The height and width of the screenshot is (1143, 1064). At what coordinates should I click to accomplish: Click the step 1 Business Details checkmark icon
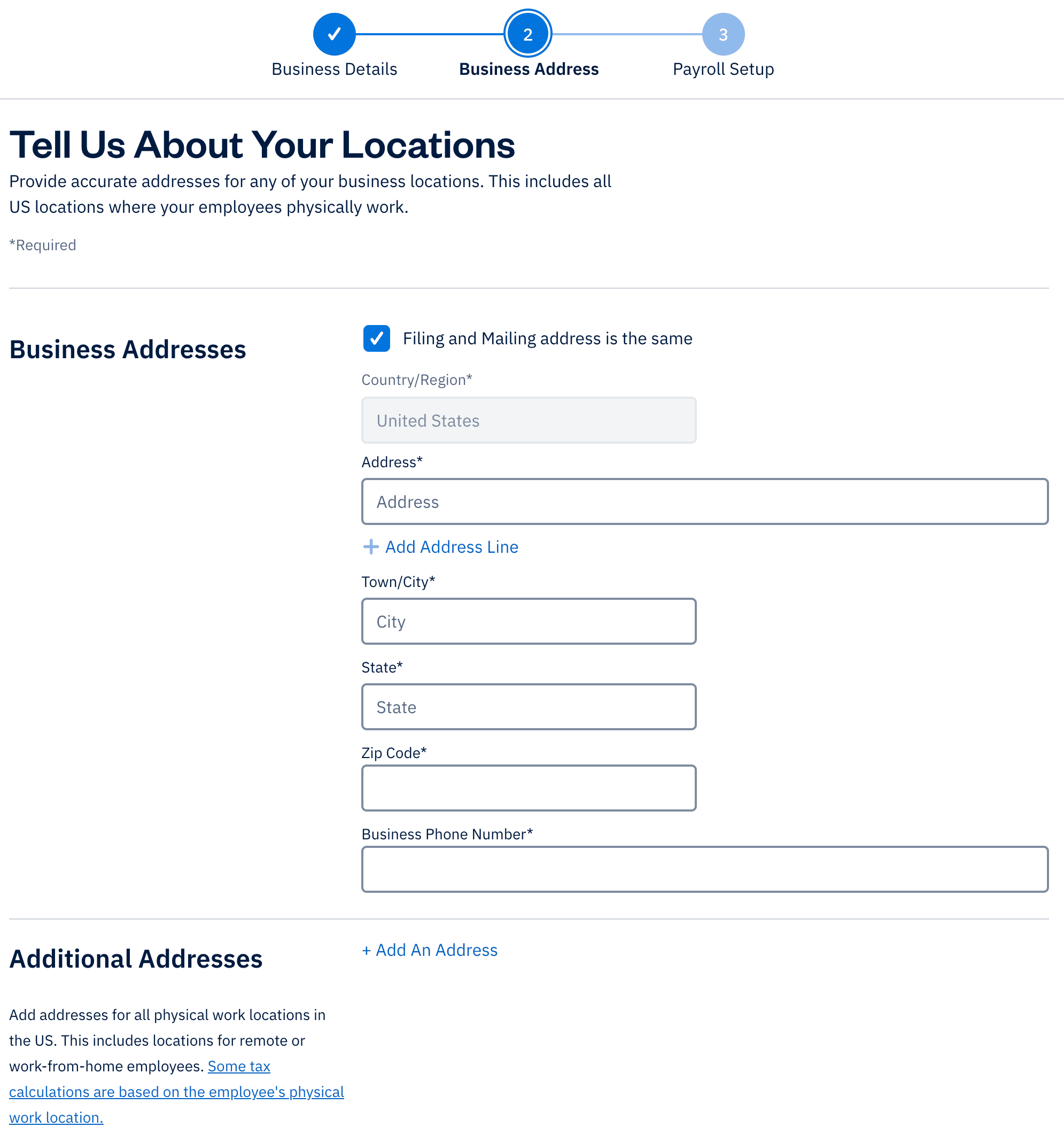pyautogui.click(x=334, y=34)
